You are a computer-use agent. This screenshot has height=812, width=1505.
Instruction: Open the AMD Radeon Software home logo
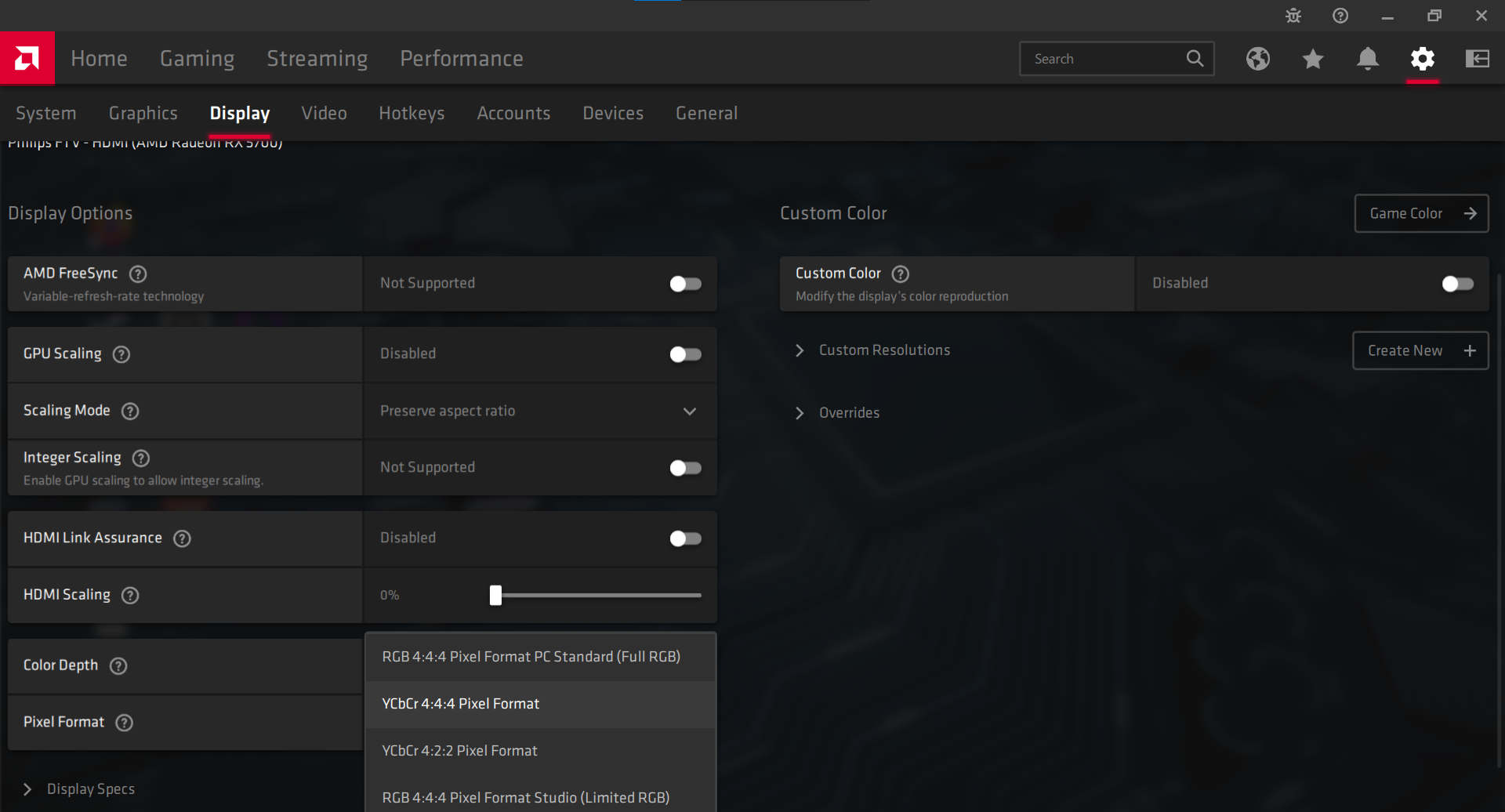[x=27, y=58]
